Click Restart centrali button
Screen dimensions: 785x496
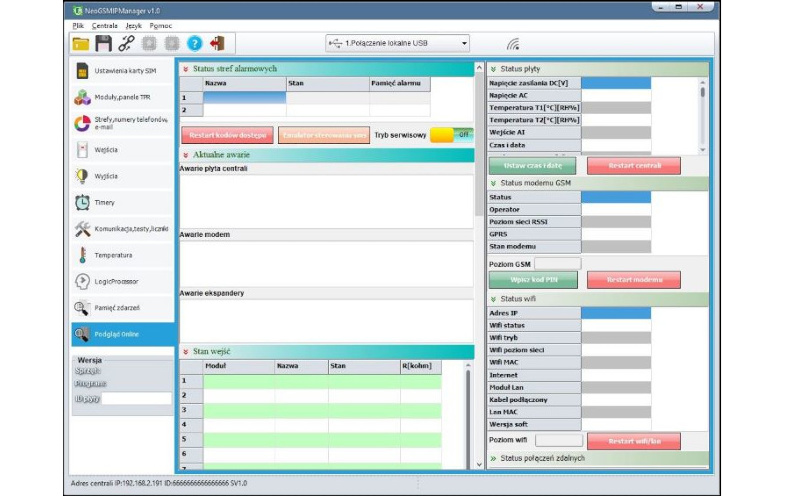634,166
